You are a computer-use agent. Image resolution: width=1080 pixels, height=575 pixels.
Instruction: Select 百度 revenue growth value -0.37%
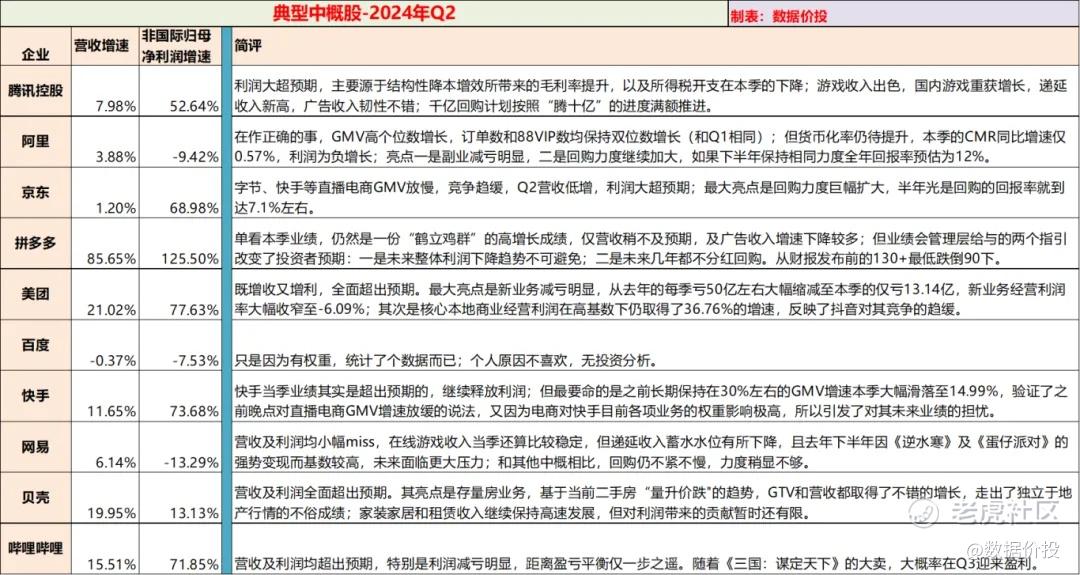point(112,360)
